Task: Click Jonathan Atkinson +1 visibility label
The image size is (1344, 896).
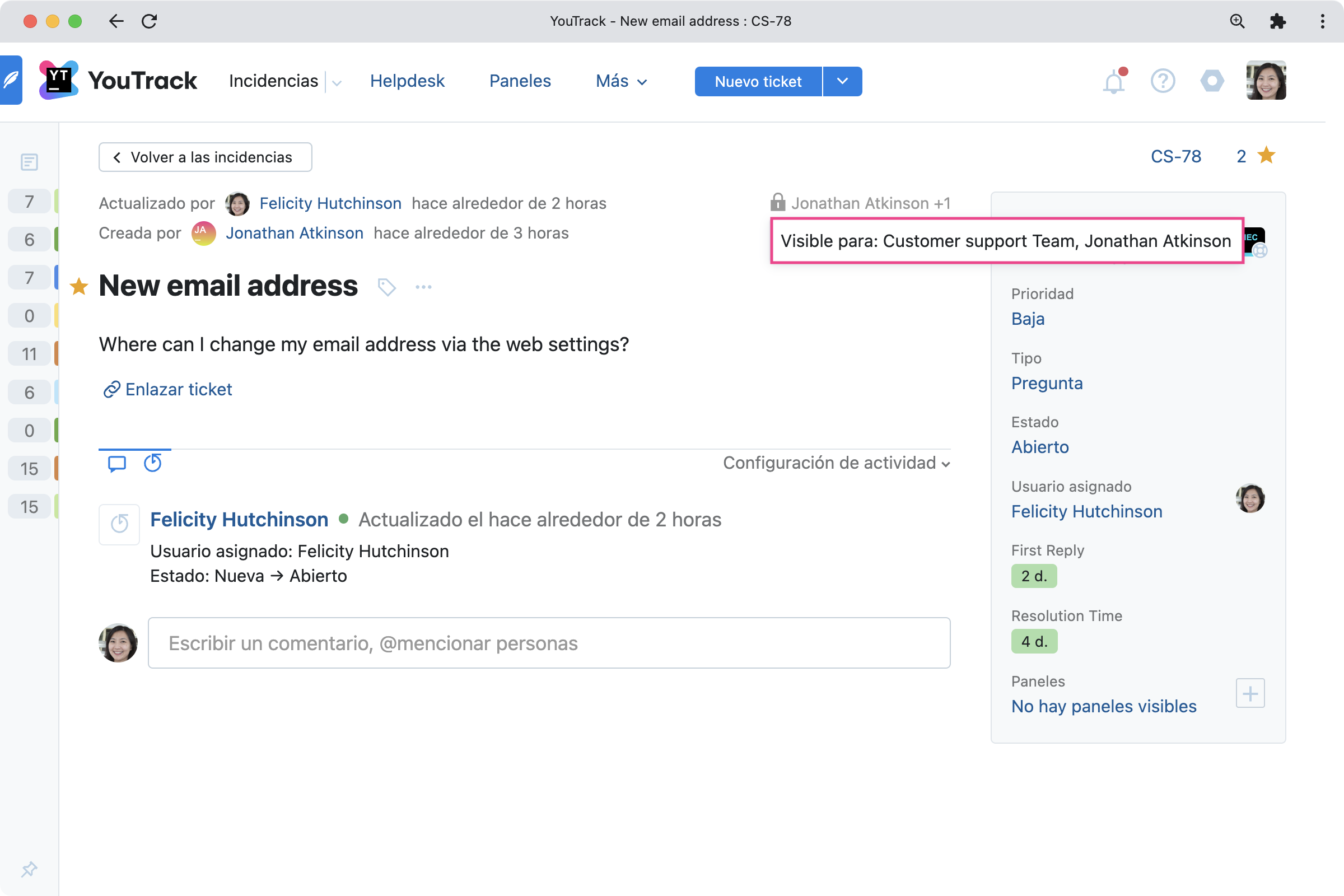Action: coord(871,203)
